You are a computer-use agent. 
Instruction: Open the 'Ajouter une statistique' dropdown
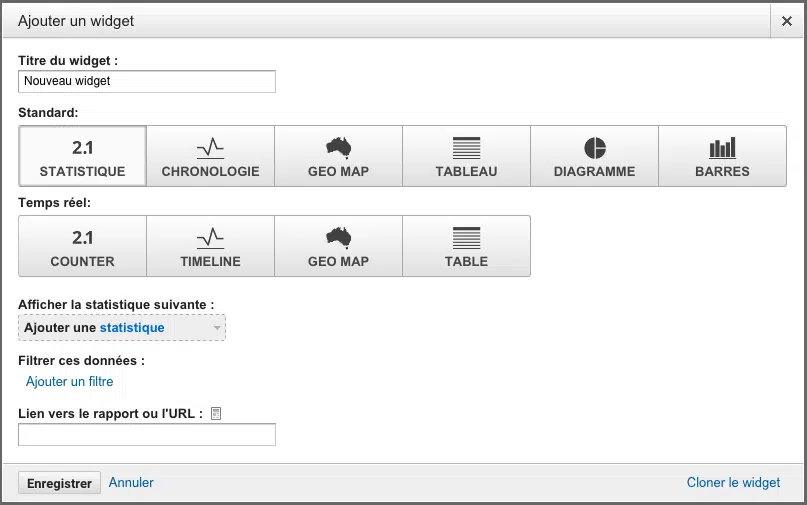click(110, 328)
